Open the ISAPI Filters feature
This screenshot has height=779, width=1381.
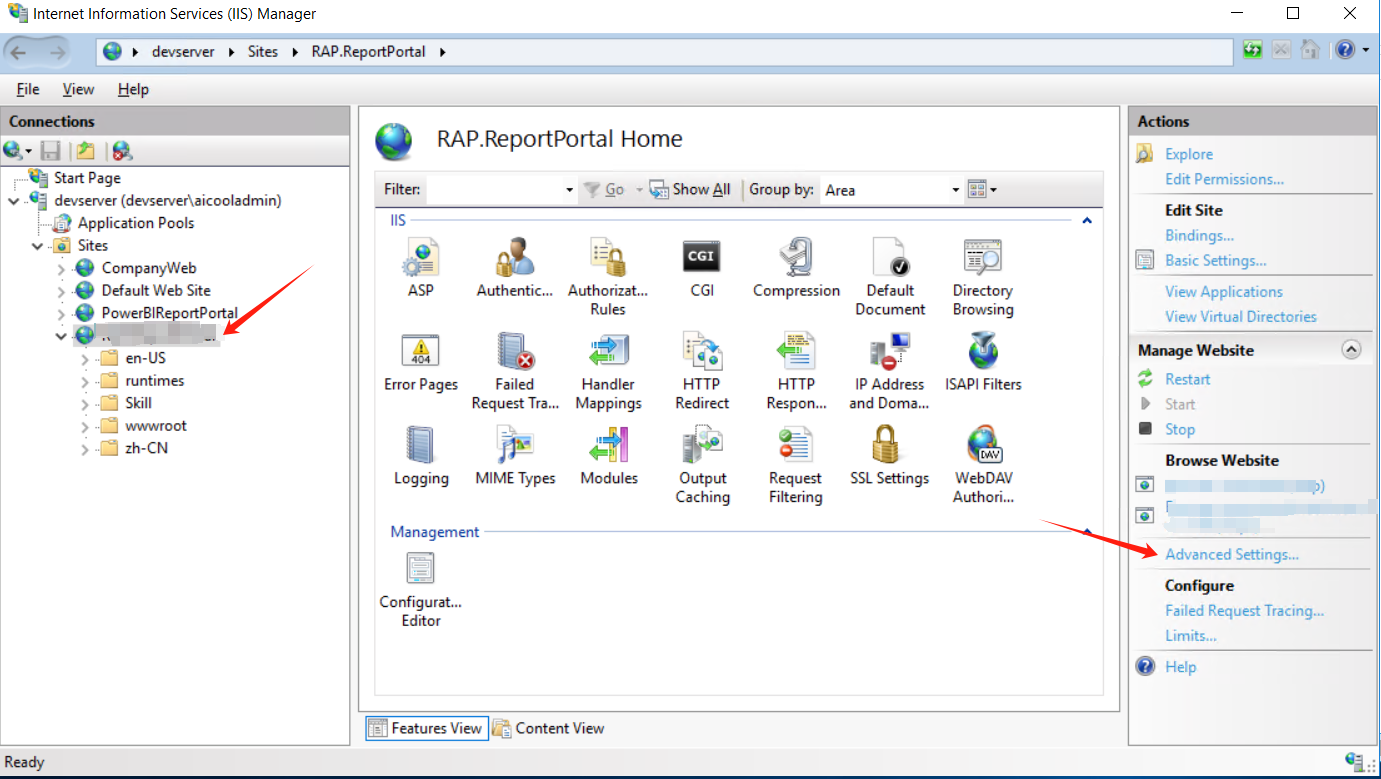click(x=983, y=363)
